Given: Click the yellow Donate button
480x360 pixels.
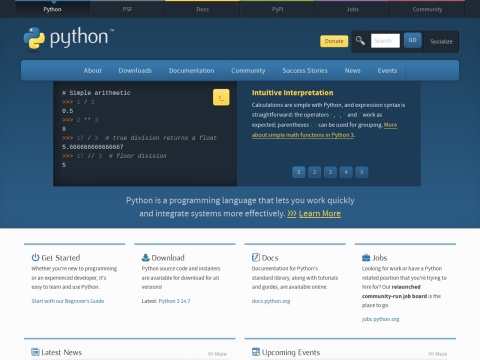Looking at the screenshot, I should click(334, 41).
